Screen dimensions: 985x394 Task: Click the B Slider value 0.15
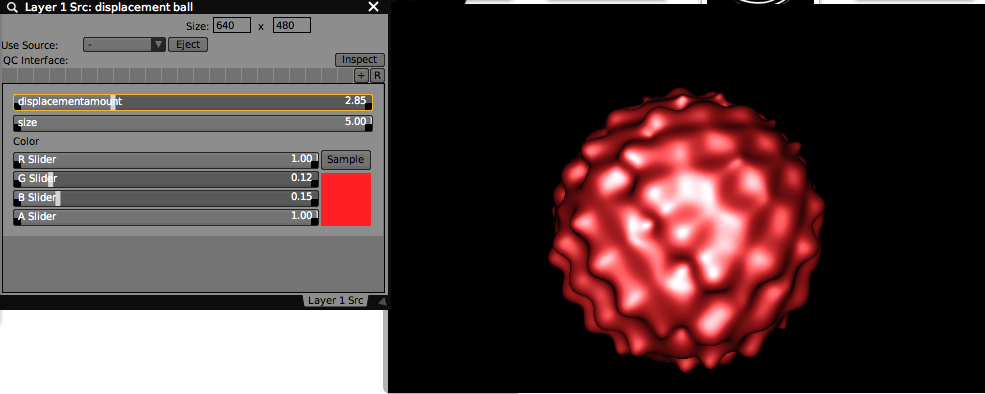302,197
